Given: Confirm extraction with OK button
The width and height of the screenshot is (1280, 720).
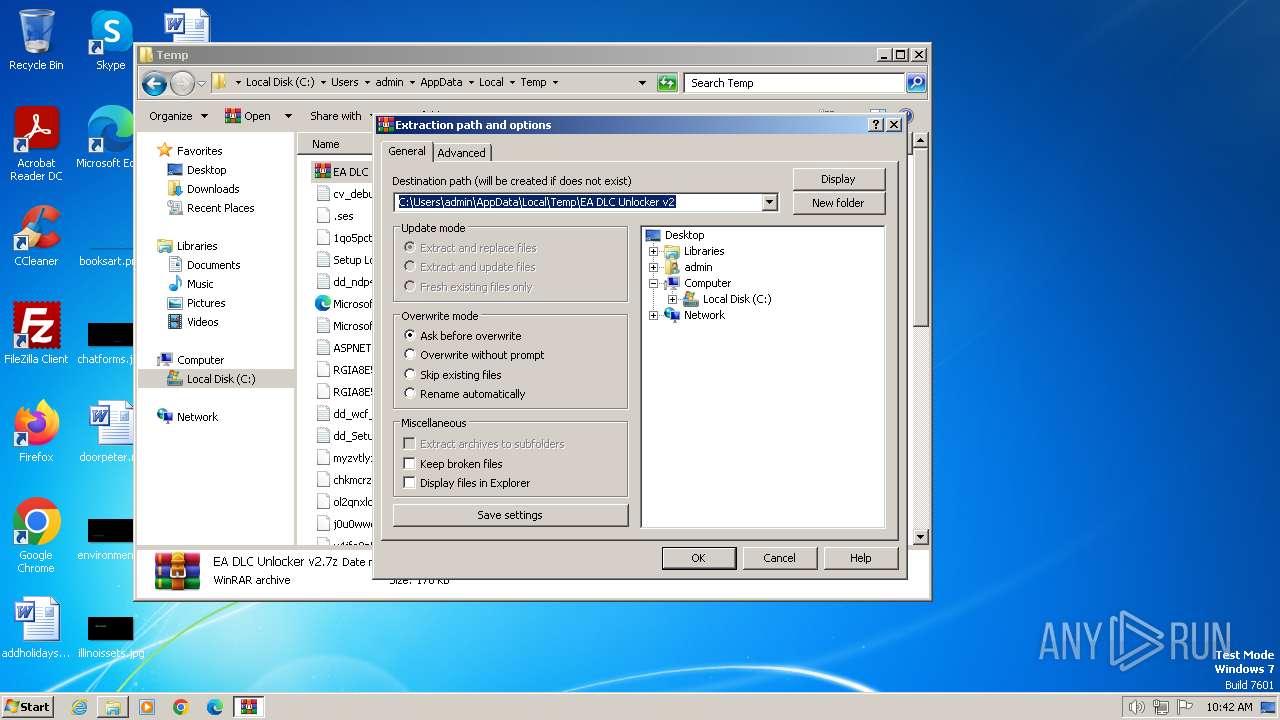Looking at the screenshot, I should [698, 558].
